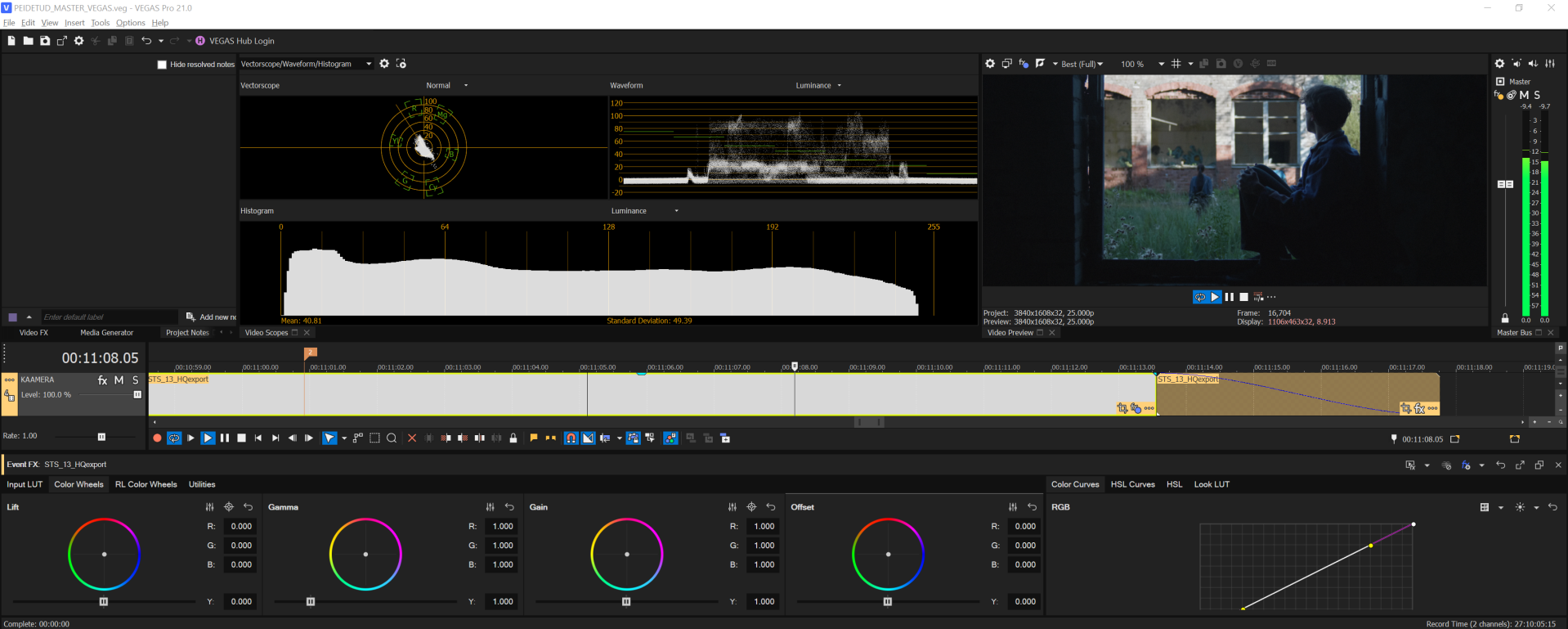Screen dimensions: 1568x629
Task: Click the Lock event padlock icon
Action: tap(513, 438)
